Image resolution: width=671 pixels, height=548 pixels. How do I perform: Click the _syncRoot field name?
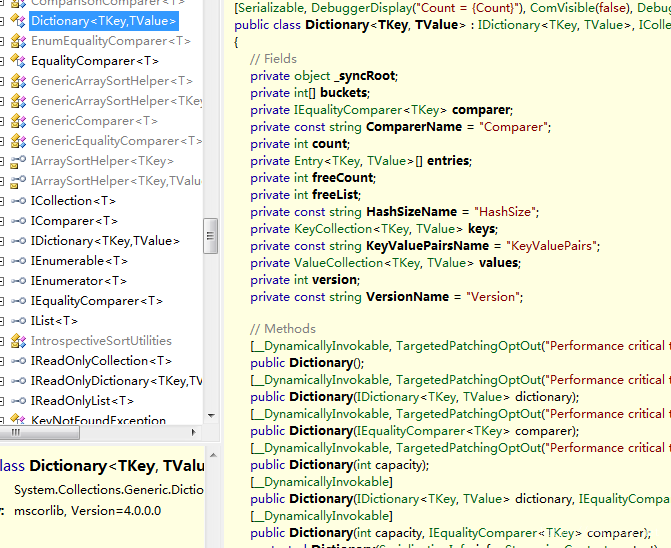click(365, 76)
